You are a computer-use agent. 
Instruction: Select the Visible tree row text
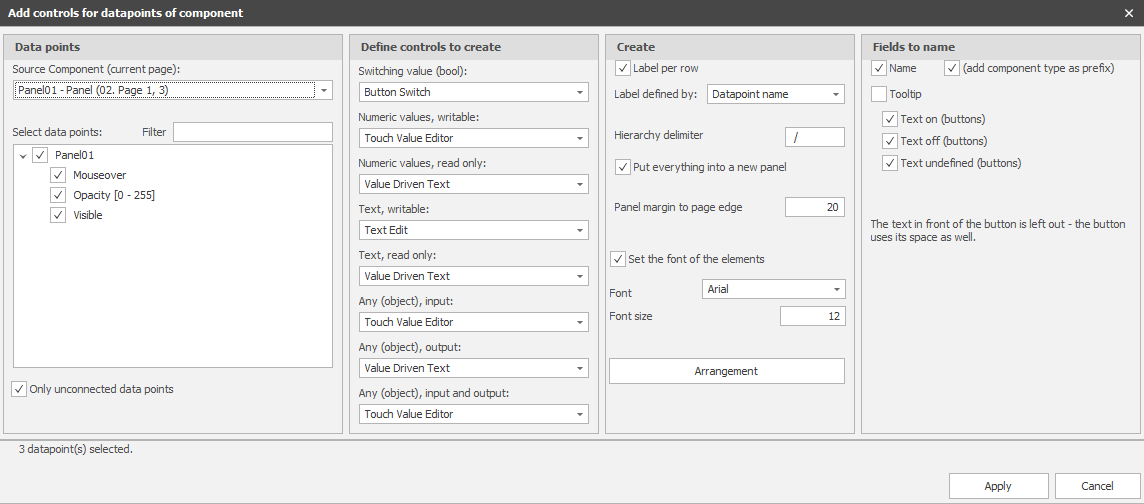[x=88, y=215]
